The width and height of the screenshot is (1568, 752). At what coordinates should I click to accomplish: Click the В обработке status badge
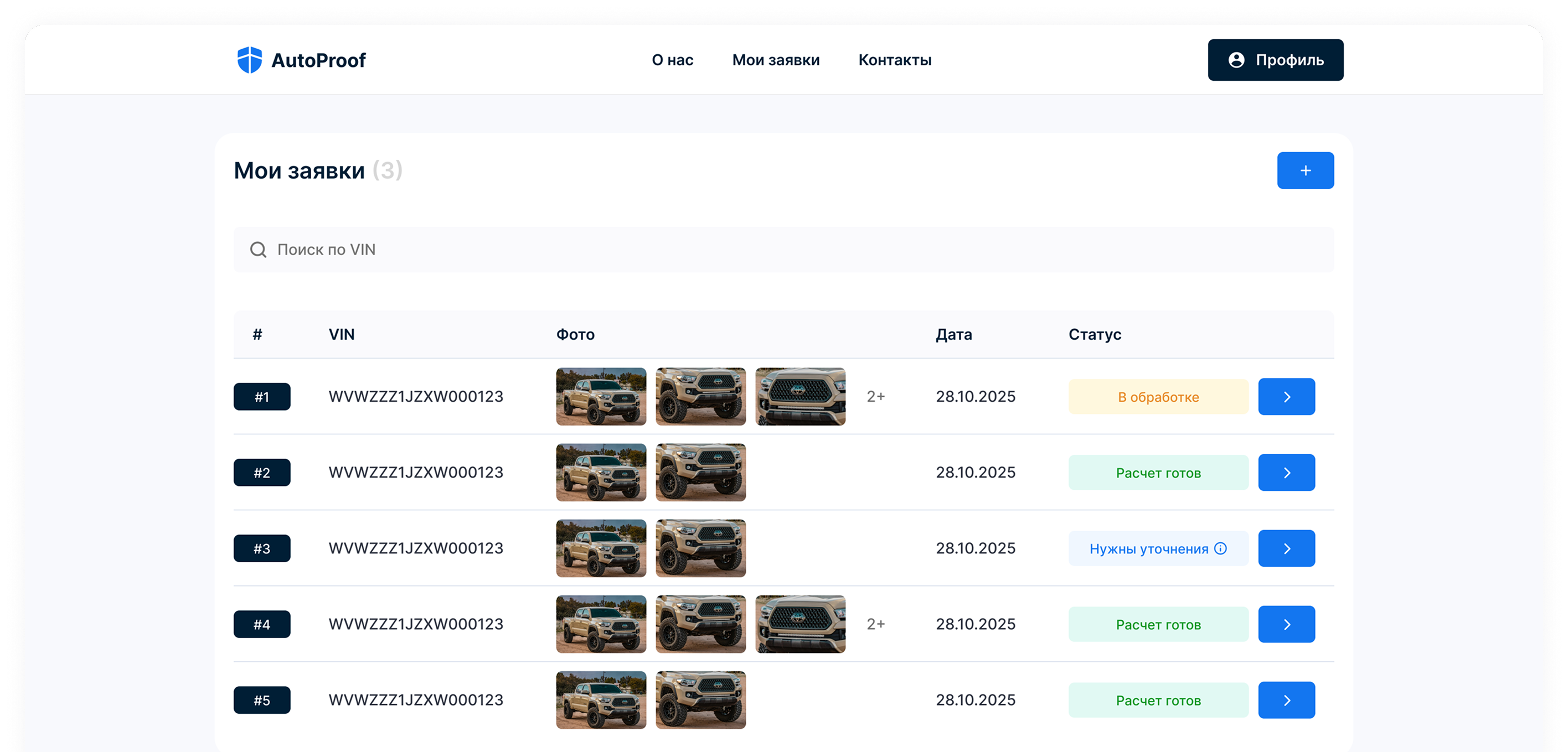click(1158, 397)
